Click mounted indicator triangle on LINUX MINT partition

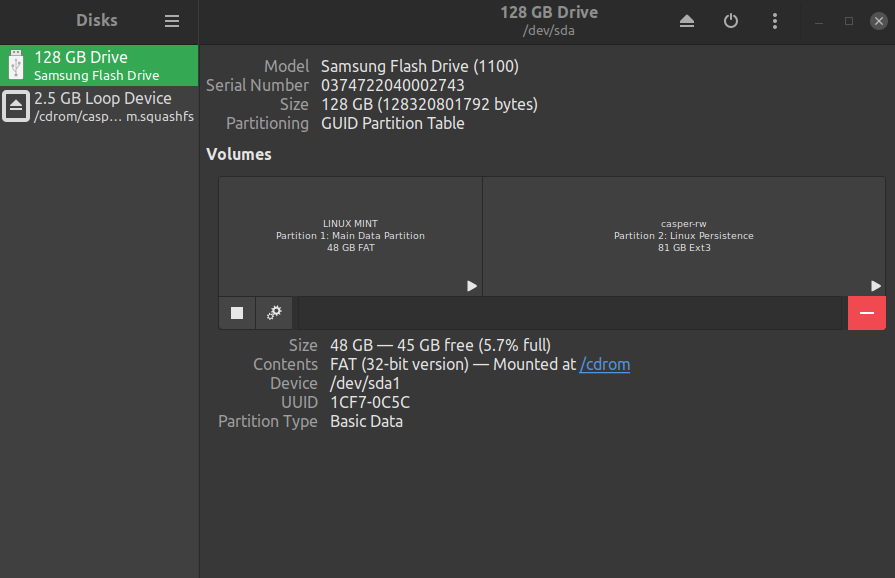(x=471, y=286)
